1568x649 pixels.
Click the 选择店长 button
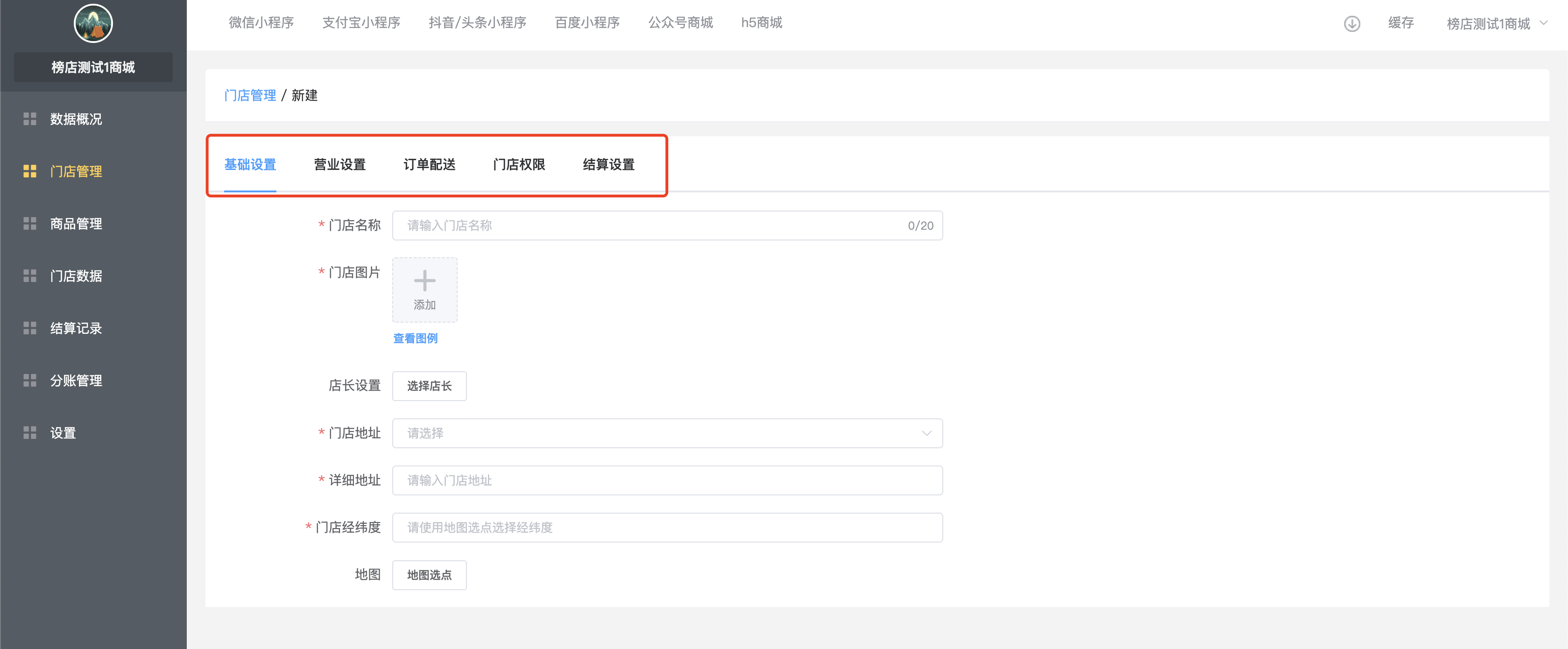coord(429,386)
